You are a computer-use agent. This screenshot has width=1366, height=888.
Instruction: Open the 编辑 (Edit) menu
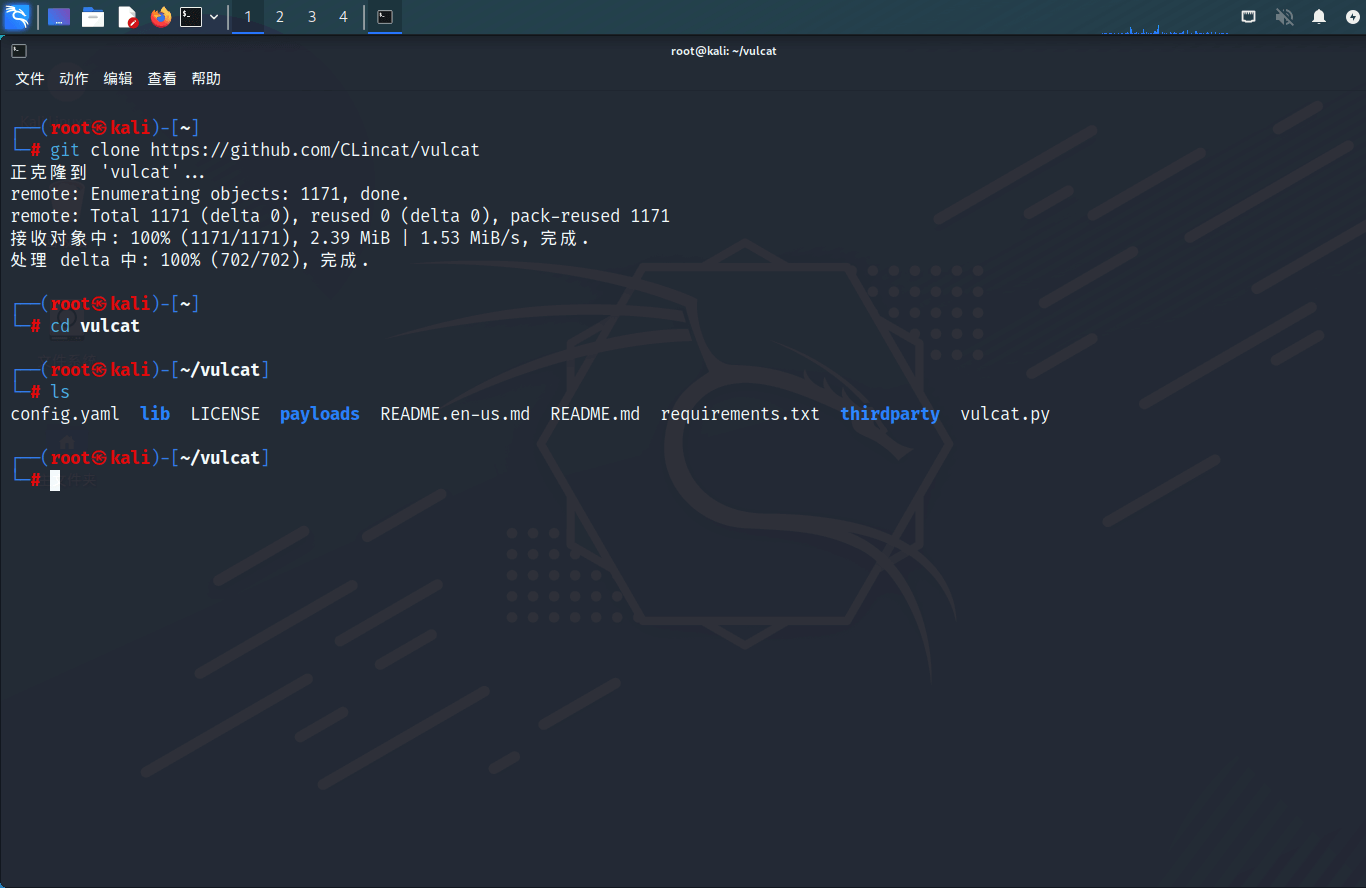point(118,79)
